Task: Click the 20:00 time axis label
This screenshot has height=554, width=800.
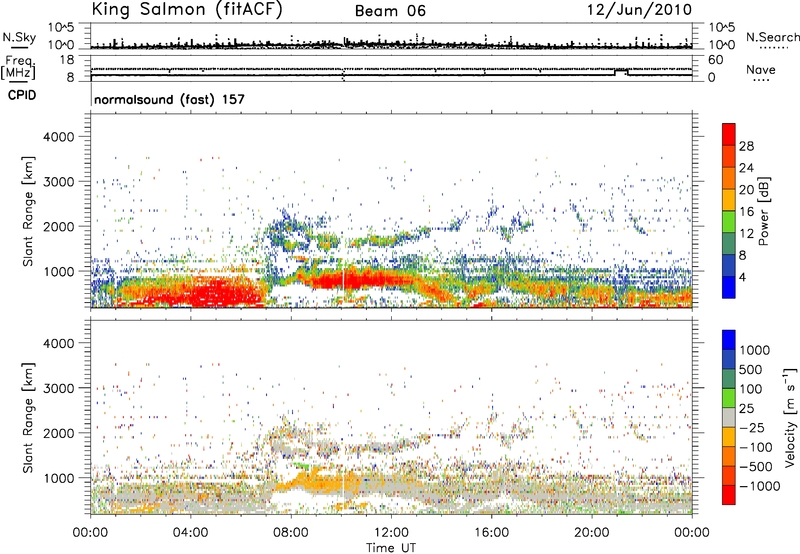Action: 591,533
